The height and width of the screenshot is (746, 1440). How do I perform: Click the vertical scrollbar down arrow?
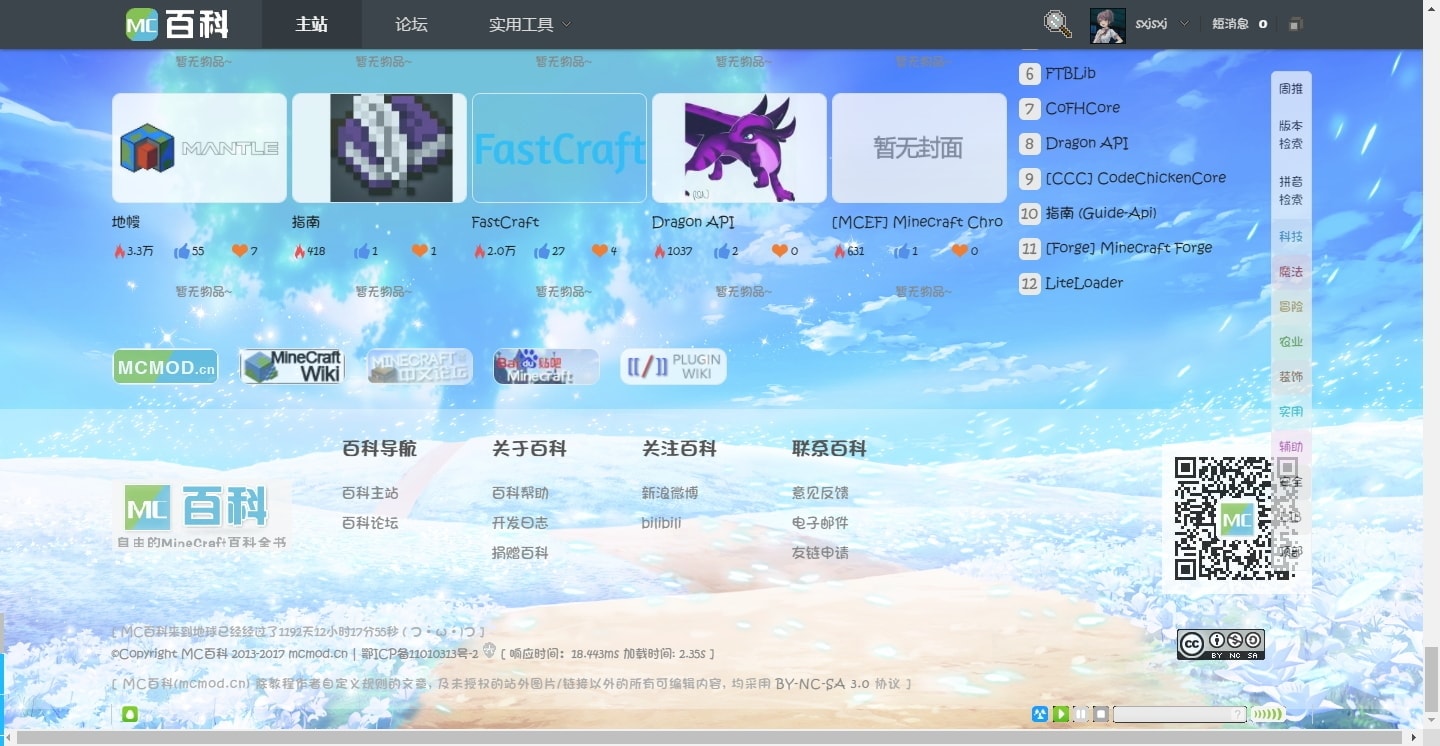tap(1431, 720)
